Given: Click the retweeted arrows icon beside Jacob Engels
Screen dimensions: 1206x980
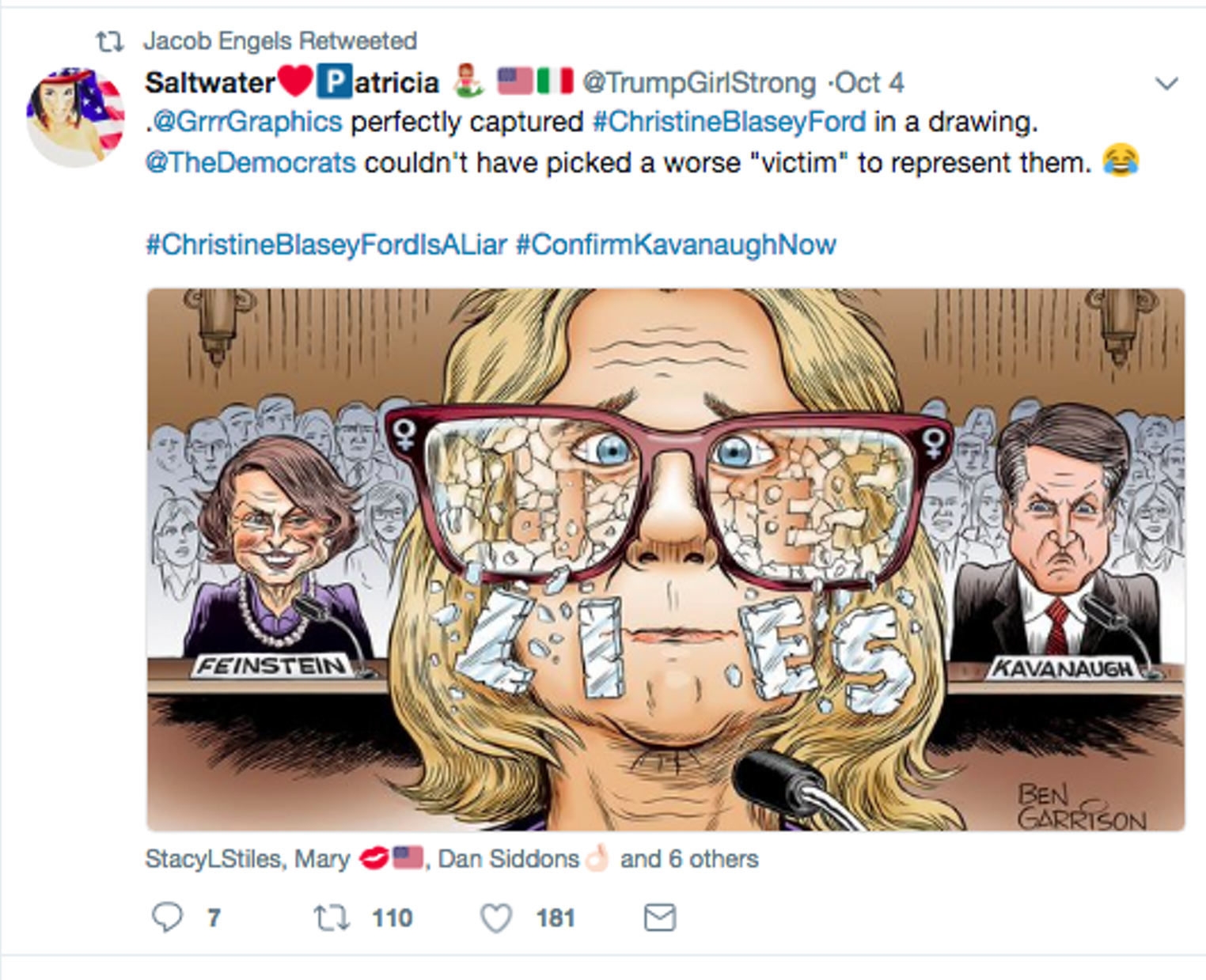Looking at the screenshot, I should [110, 41].
